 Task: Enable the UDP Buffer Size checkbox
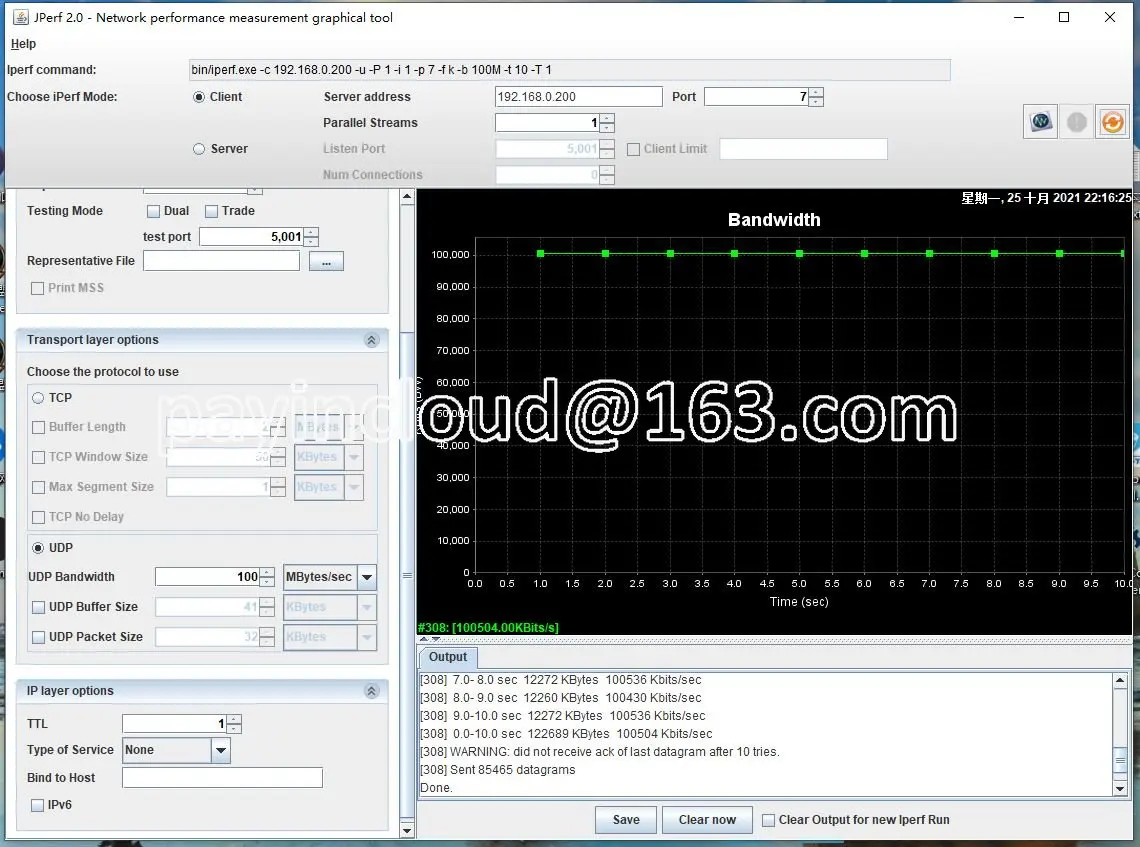pos(39,607)
